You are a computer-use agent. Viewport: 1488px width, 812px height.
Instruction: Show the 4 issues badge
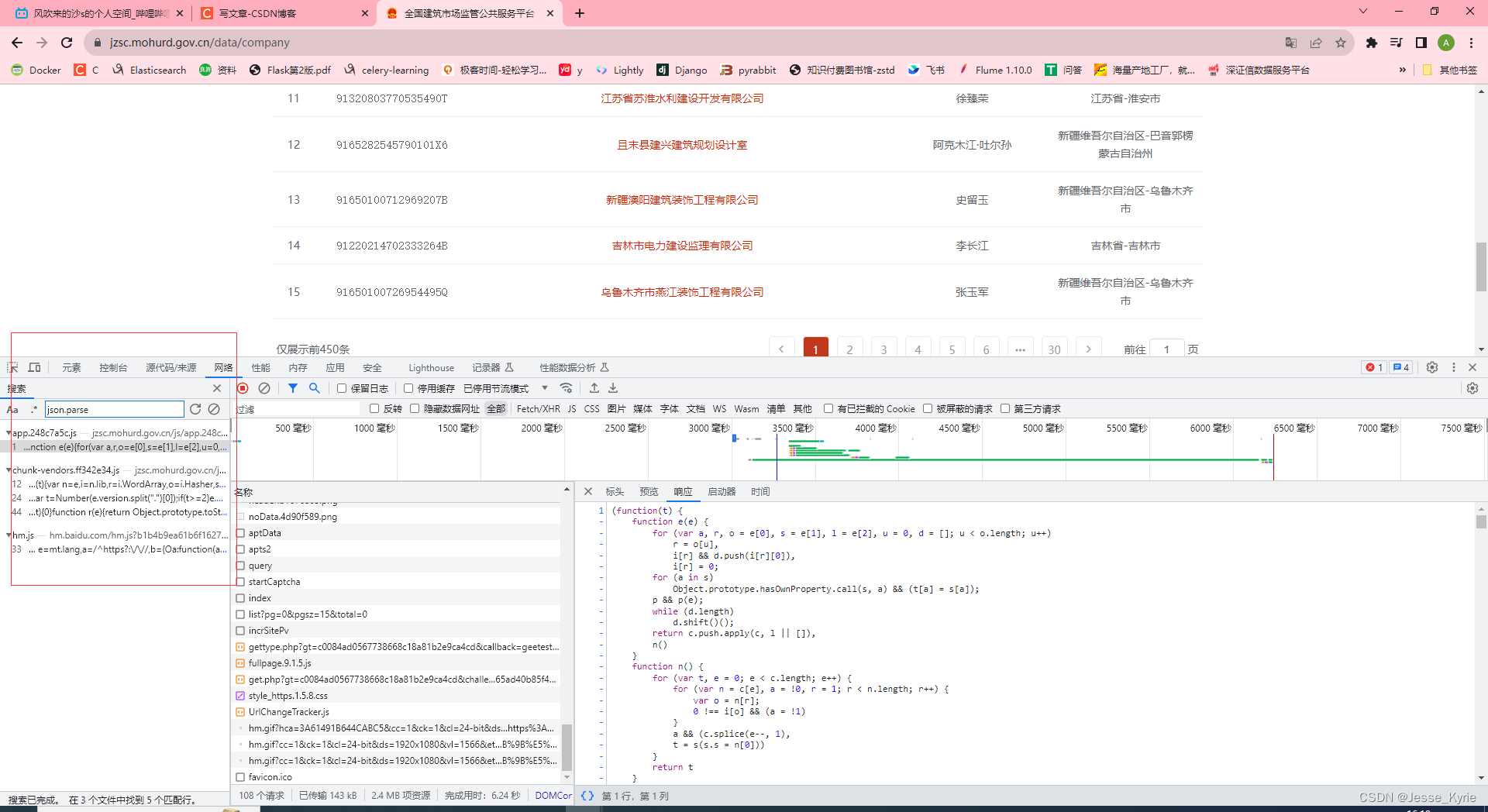point(1401,367)
